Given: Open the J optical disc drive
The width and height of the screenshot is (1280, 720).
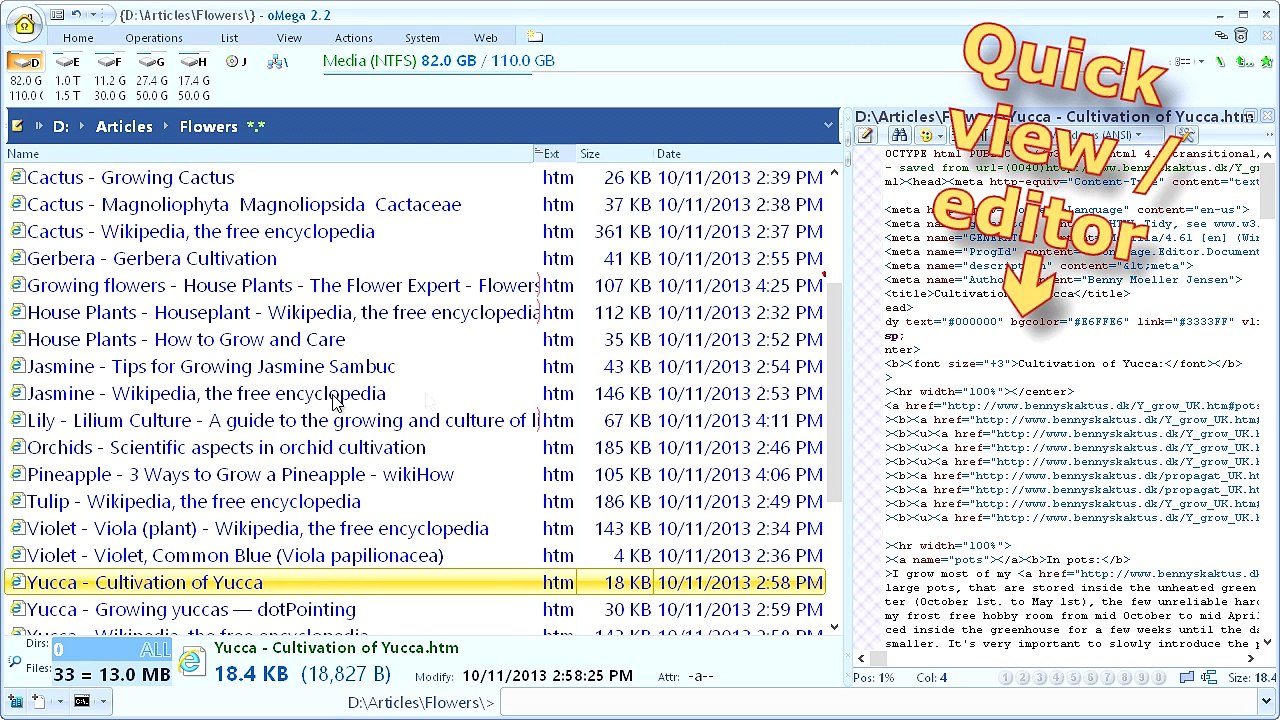Looking at the screenshot, I should tap(236, 62).
